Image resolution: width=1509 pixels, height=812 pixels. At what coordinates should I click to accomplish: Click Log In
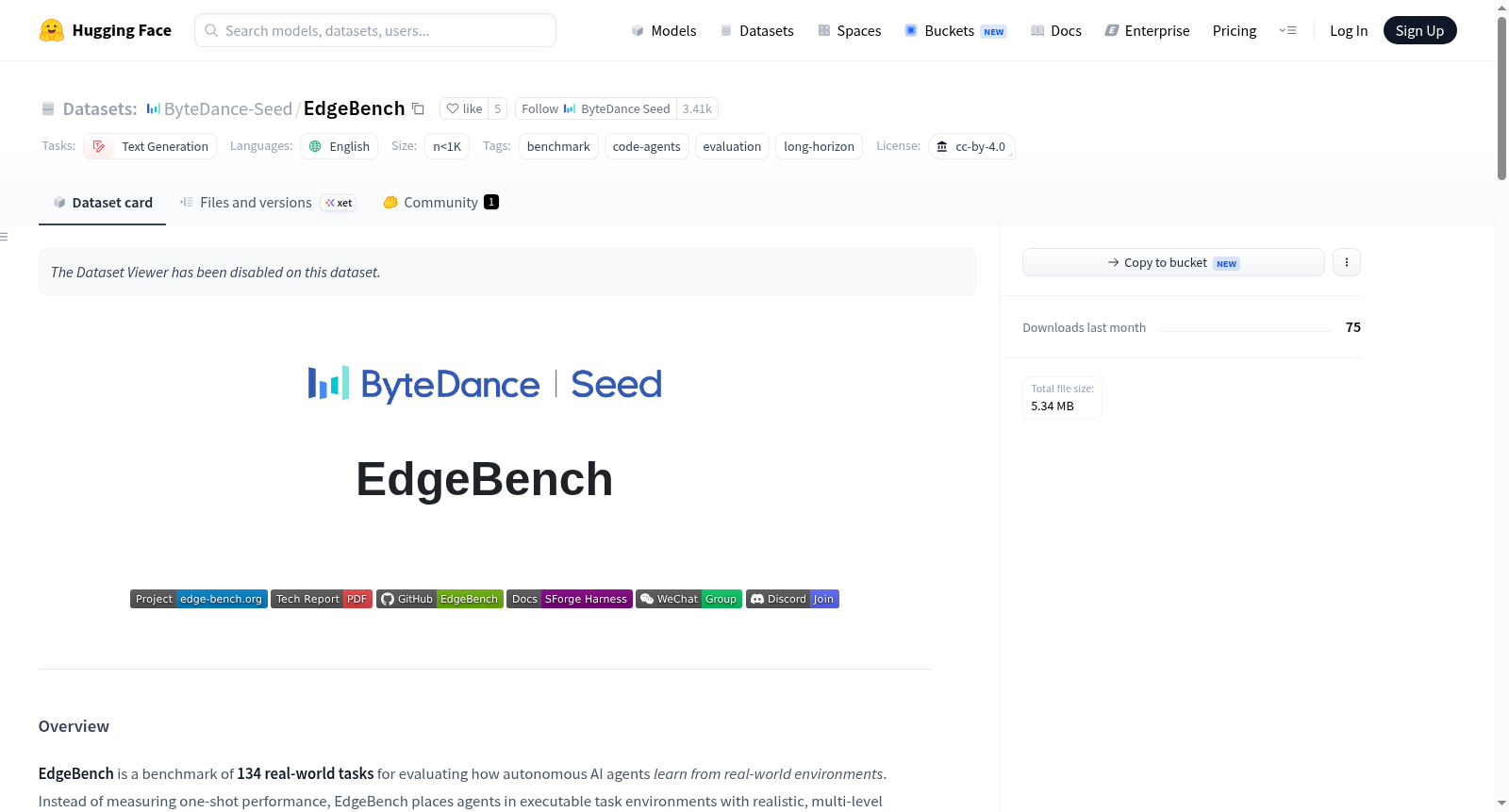point(1349,30)
